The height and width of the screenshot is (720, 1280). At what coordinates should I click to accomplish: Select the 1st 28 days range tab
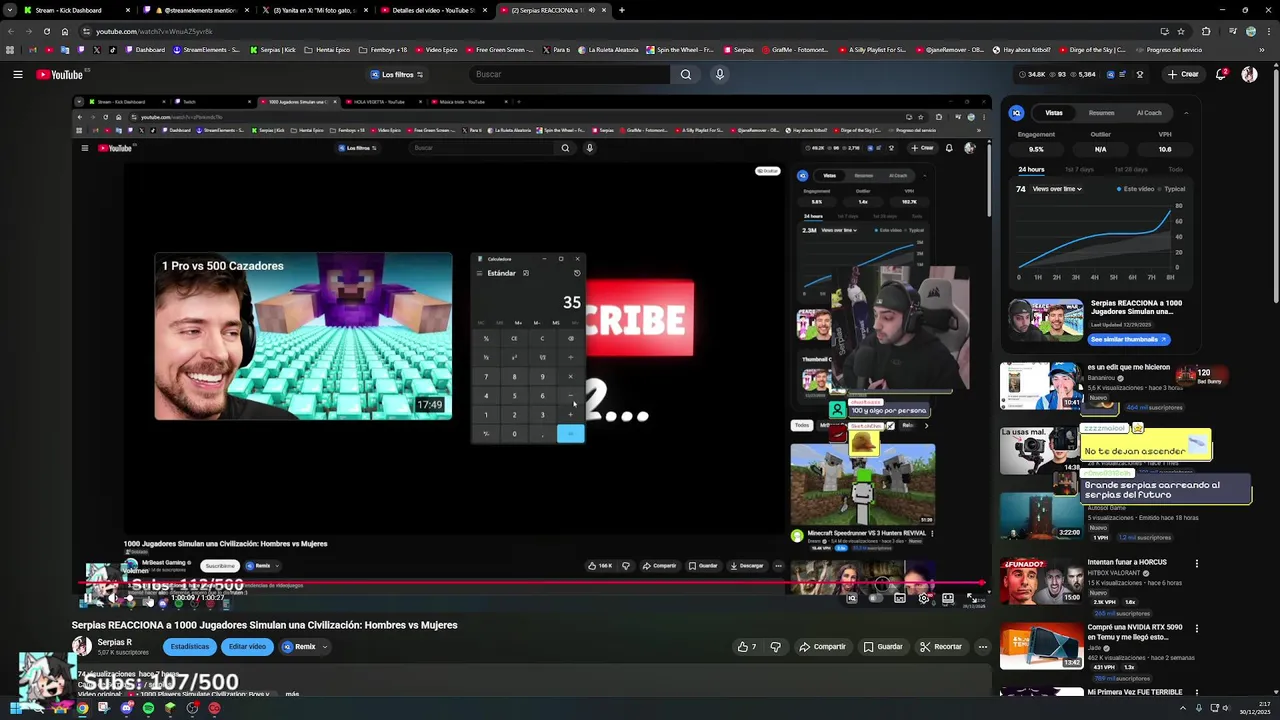[1131, 170]
